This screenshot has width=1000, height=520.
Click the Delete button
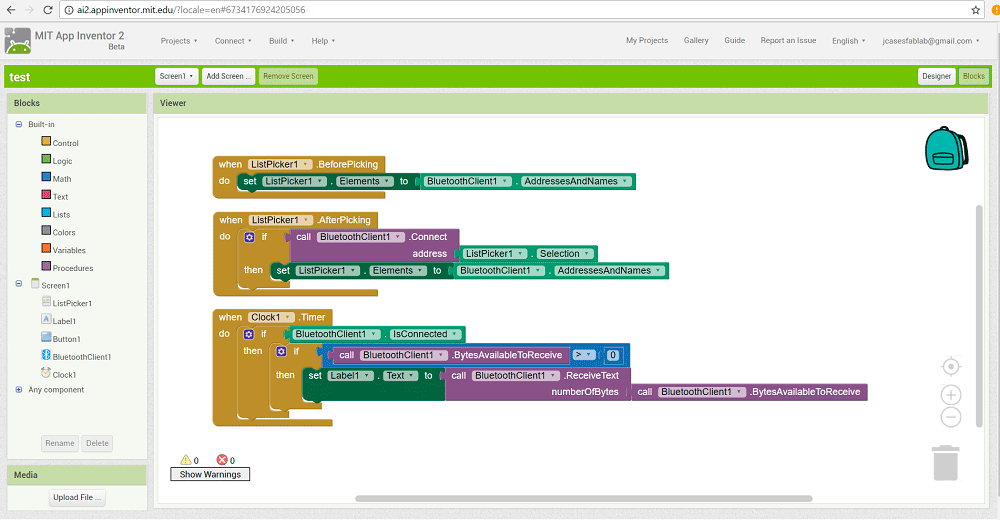97,443
